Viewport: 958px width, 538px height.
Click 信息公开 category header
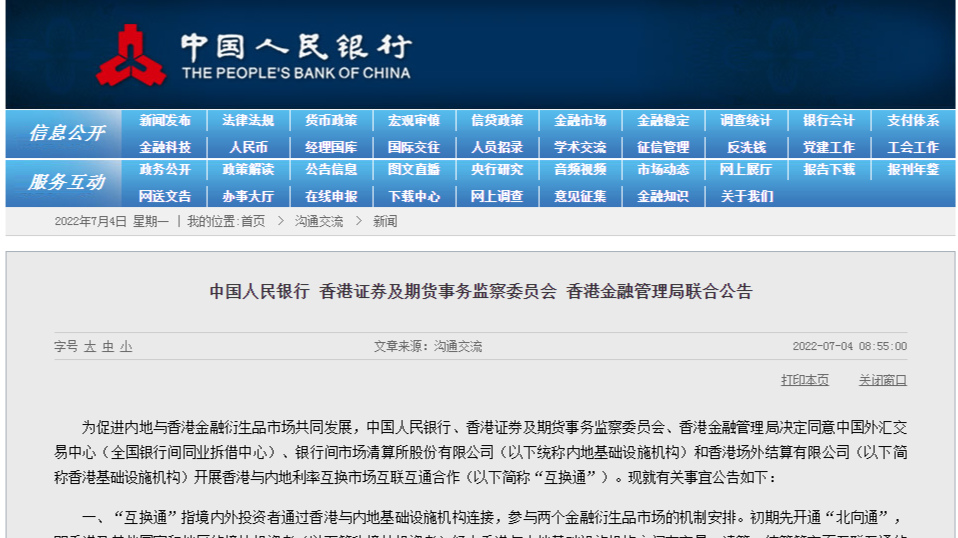pyautogui.click(x=67, y=133)
